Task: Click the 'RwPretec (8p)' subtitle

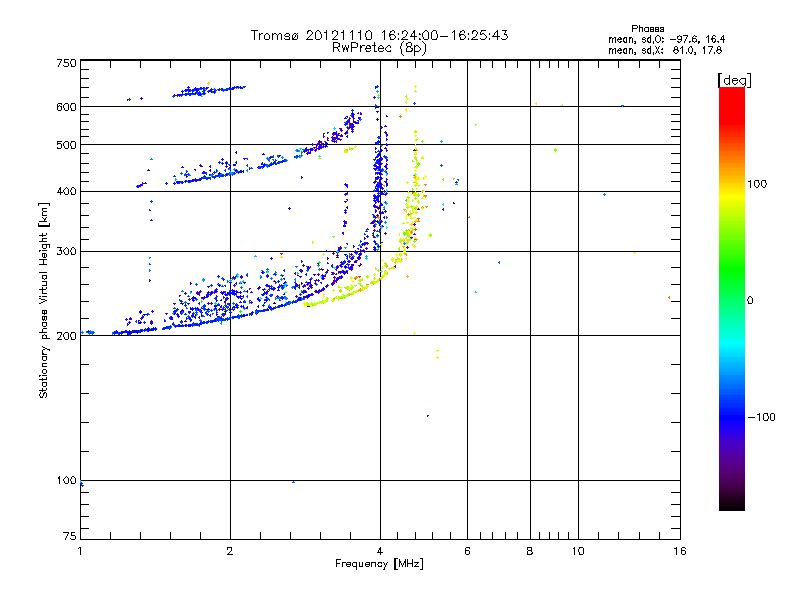Action: [379, 48]
